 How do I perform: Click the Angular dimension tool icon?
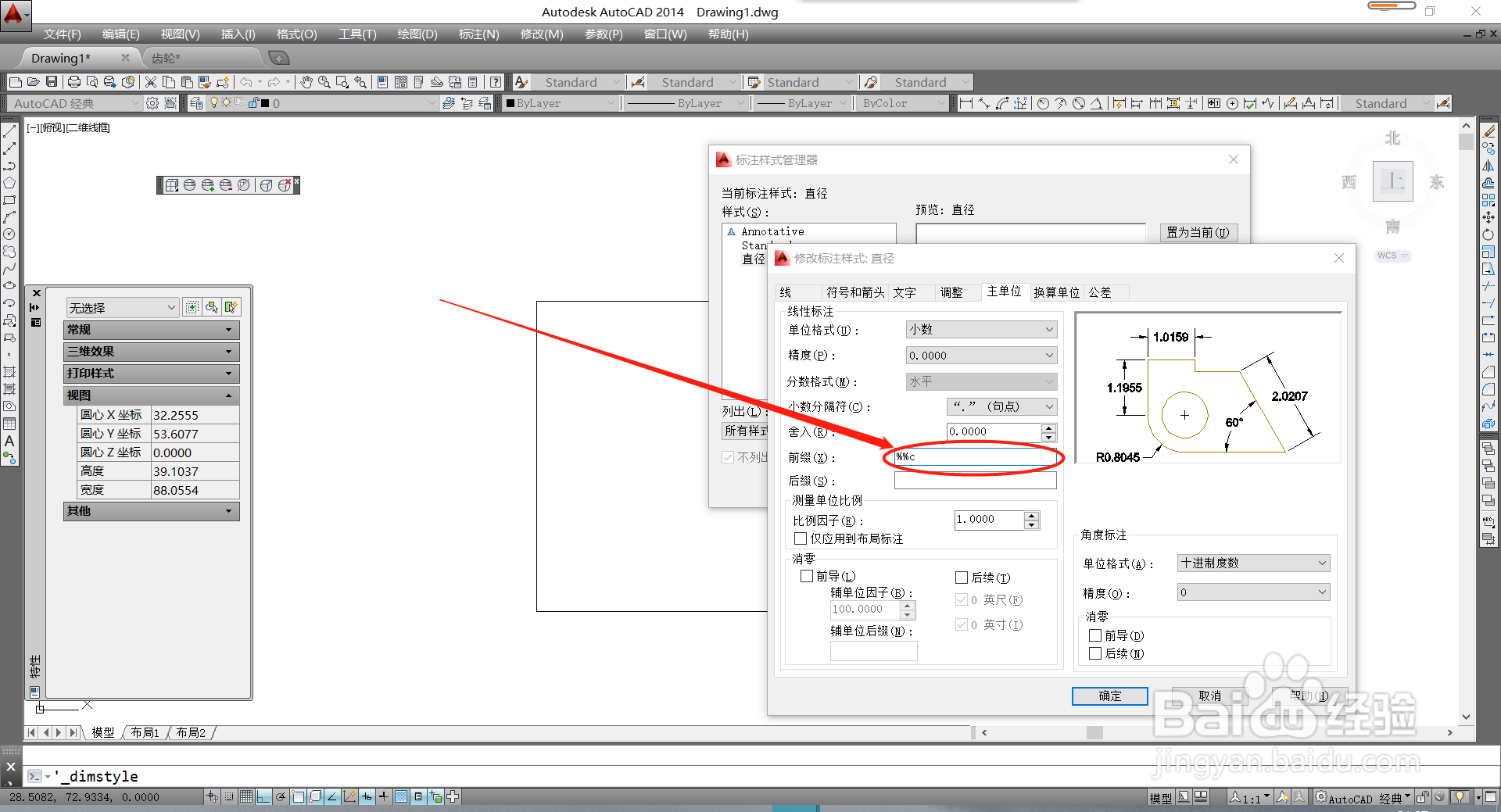[1097, 103]
